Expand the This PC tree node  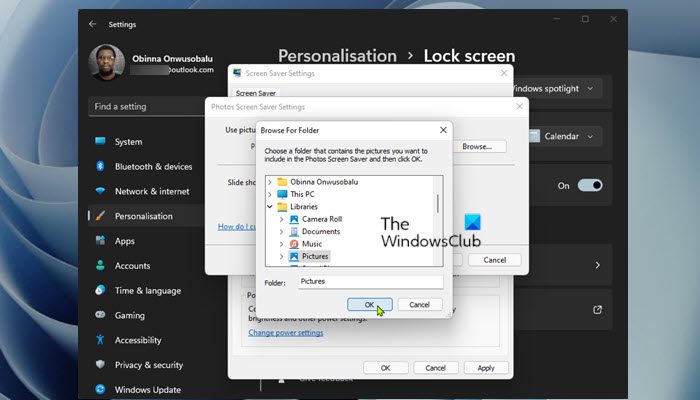[x=270, y=194]
